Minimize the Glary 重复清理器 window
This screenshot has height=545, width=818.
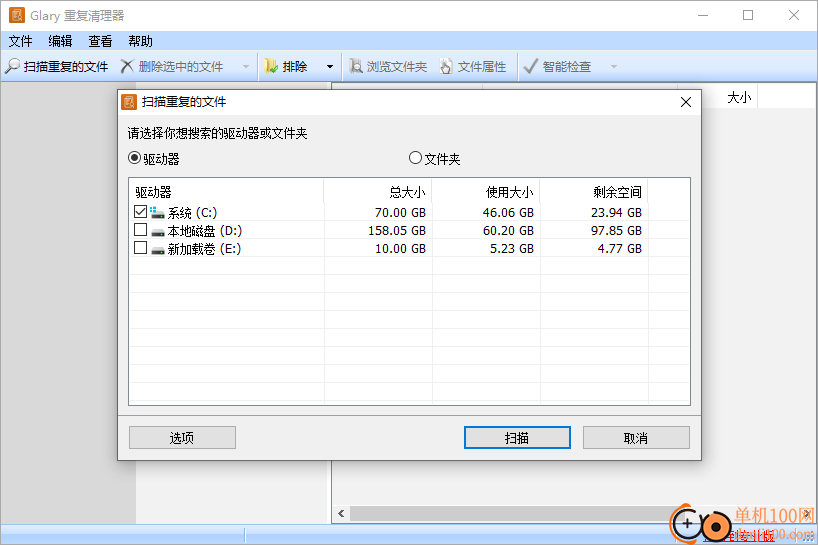703,15
